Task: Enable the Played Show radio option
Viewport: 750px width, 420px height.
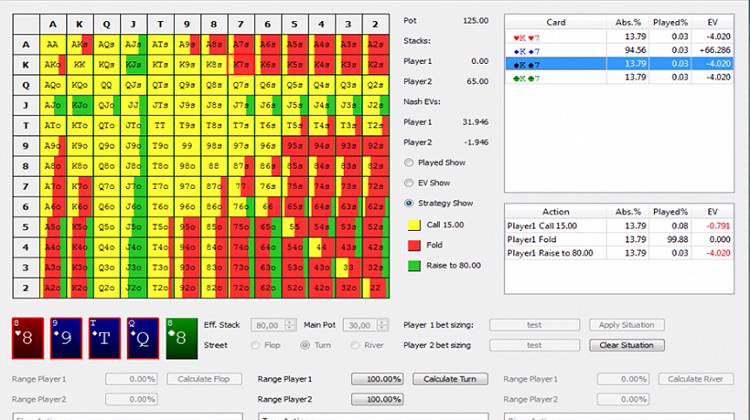Action: pyautogui.click(x=410, y=162)
